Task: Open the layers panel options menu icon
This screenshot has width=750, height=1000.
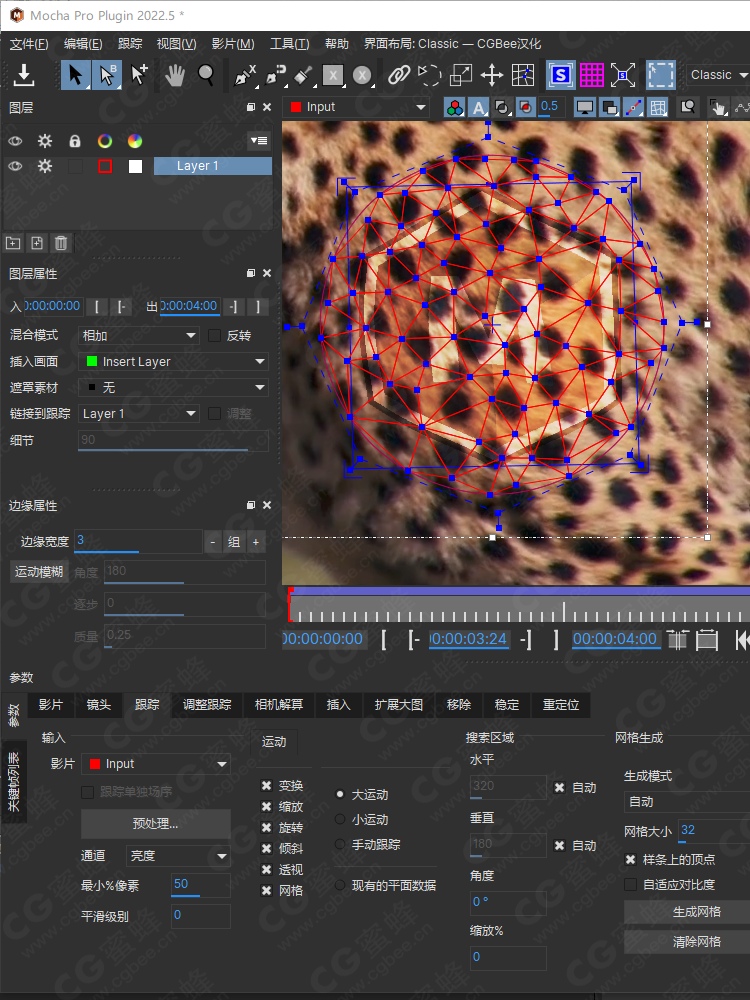Action: click(259, 140)
